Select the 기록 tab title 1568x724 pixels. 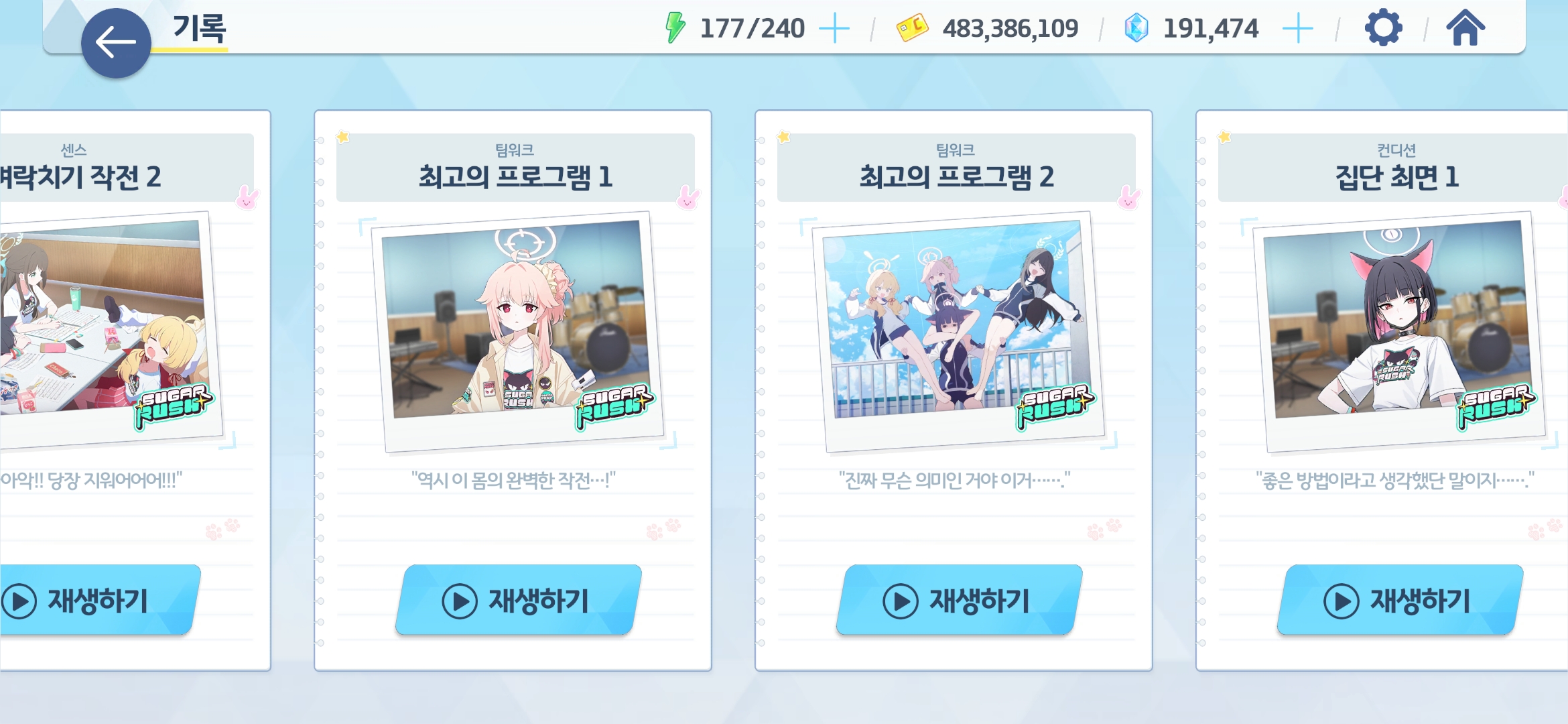(x=200, y=29)
